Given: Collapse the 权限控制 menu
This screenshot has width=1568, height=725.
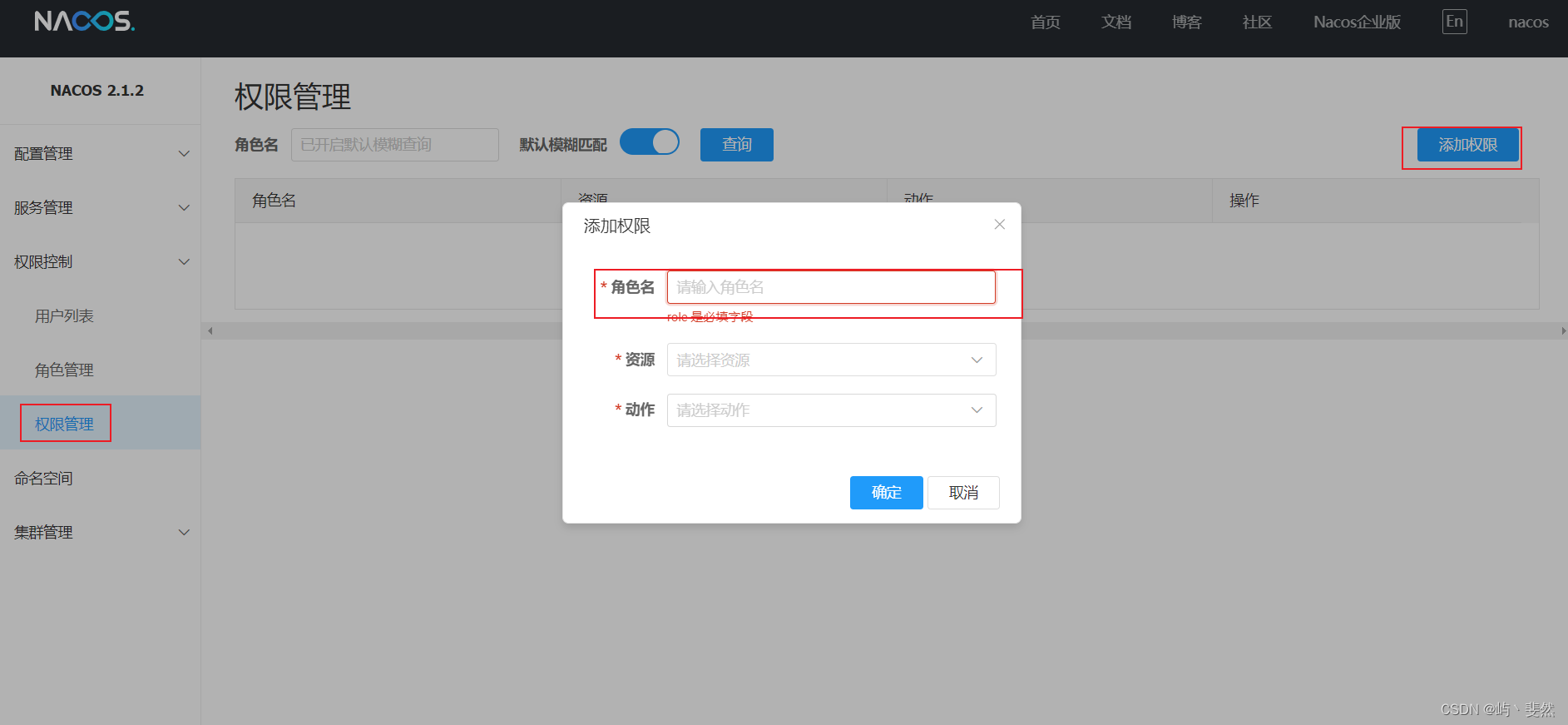Looking at the screenshot, I should point(101,261).
